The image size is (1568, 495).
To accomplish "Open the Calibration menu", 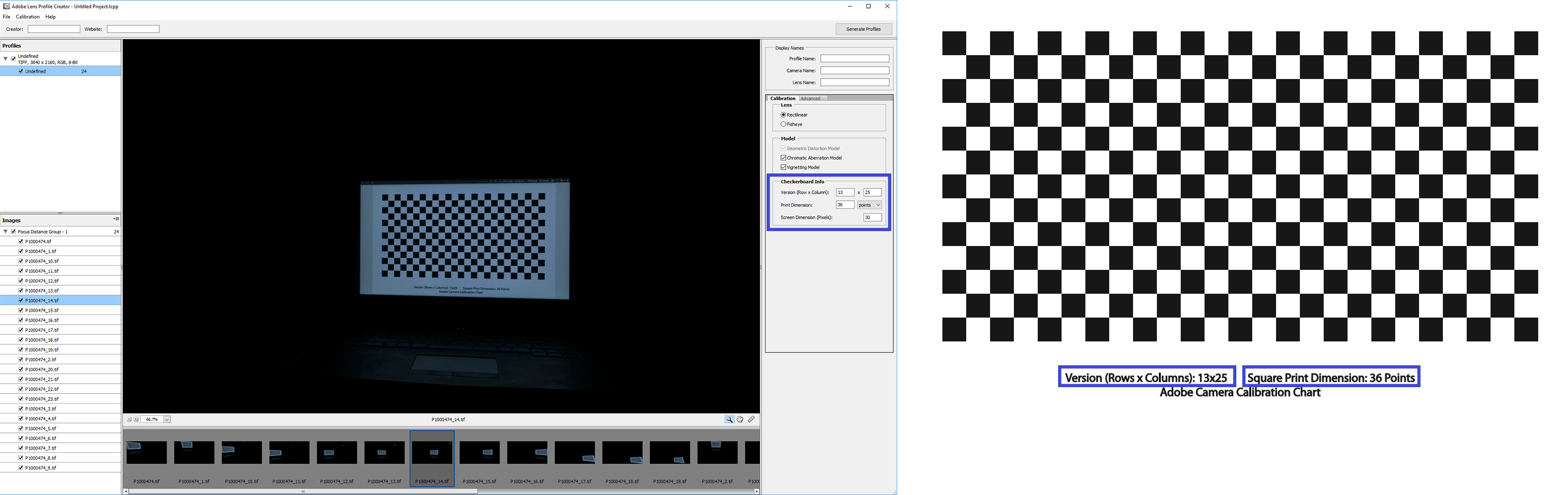I will [27, 16].
